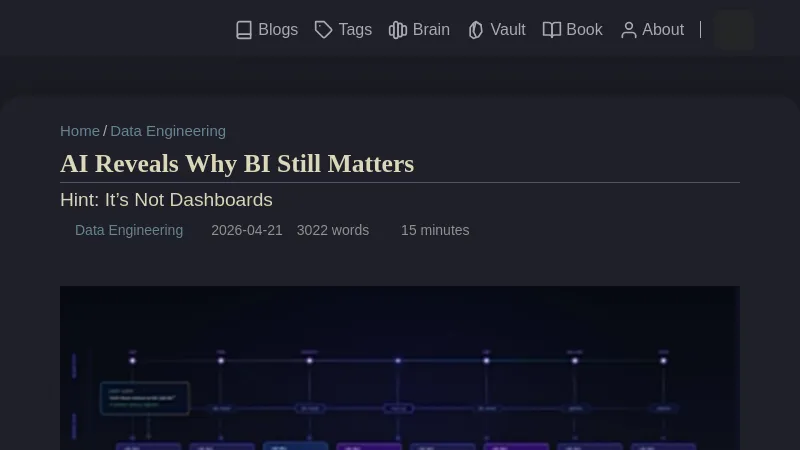Open the Blogs menu item
Image resolution: width=800 pixels, height=450 pixels.
(x=278, y=30)
